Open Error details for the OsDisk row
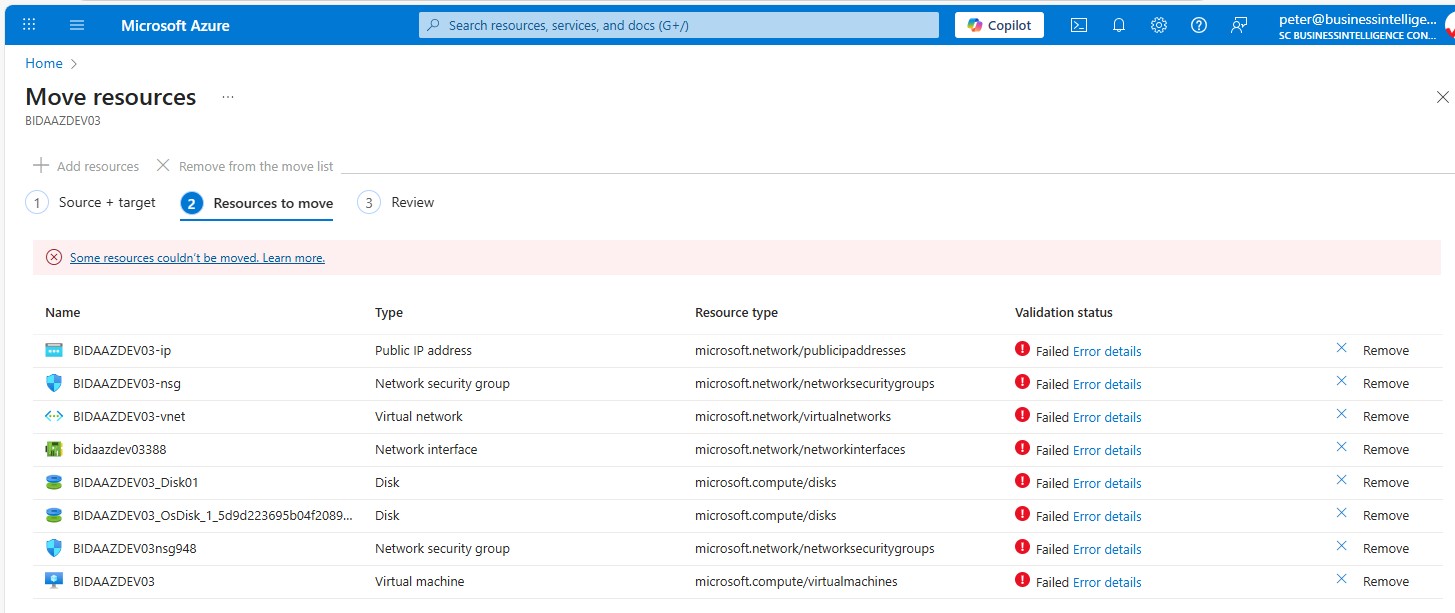 point(1107,516)
